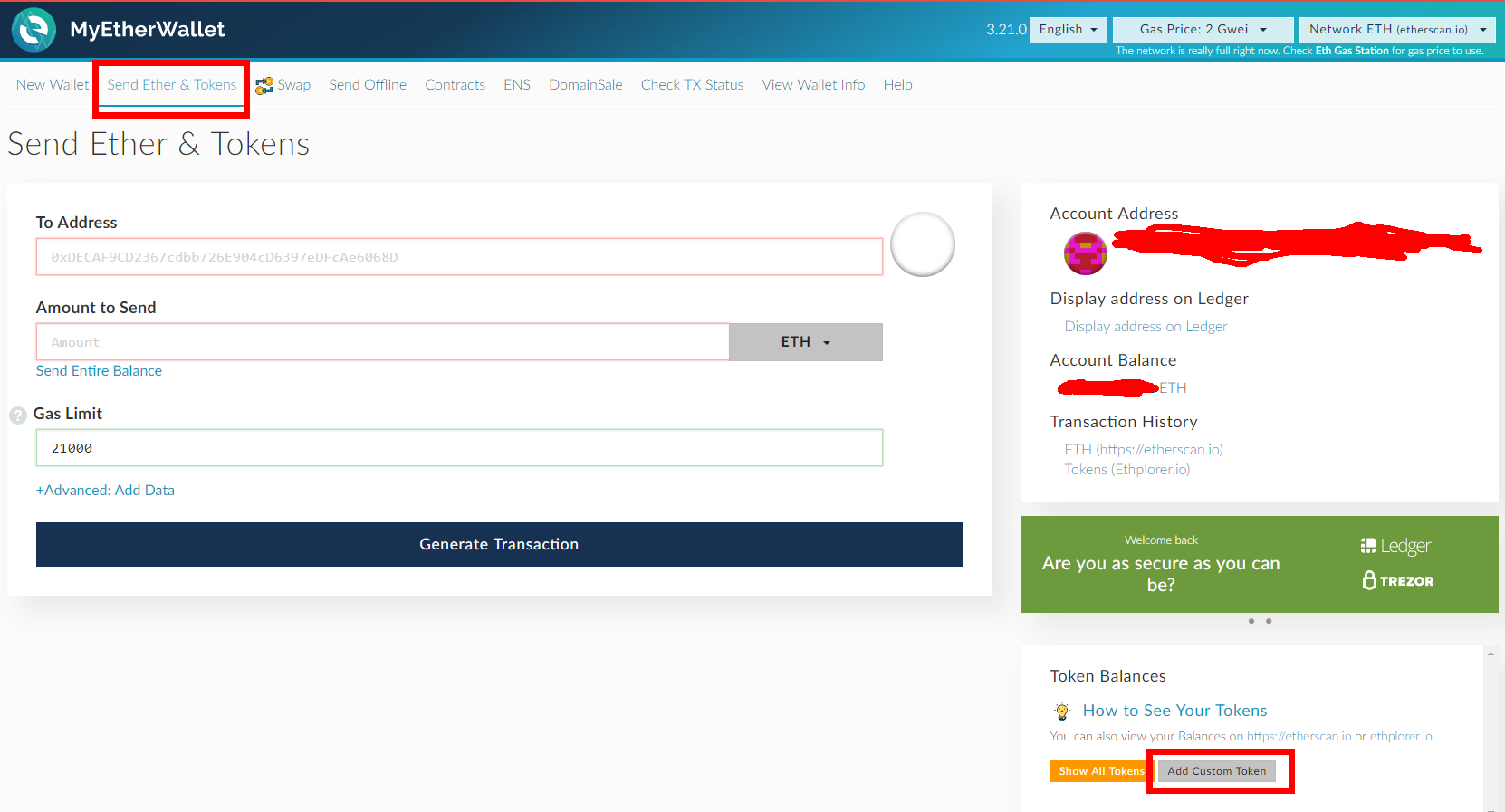The height and width of the screenshot is (812, 1505).
Task: Switch to the ENS tab
Action: (517, 85)
